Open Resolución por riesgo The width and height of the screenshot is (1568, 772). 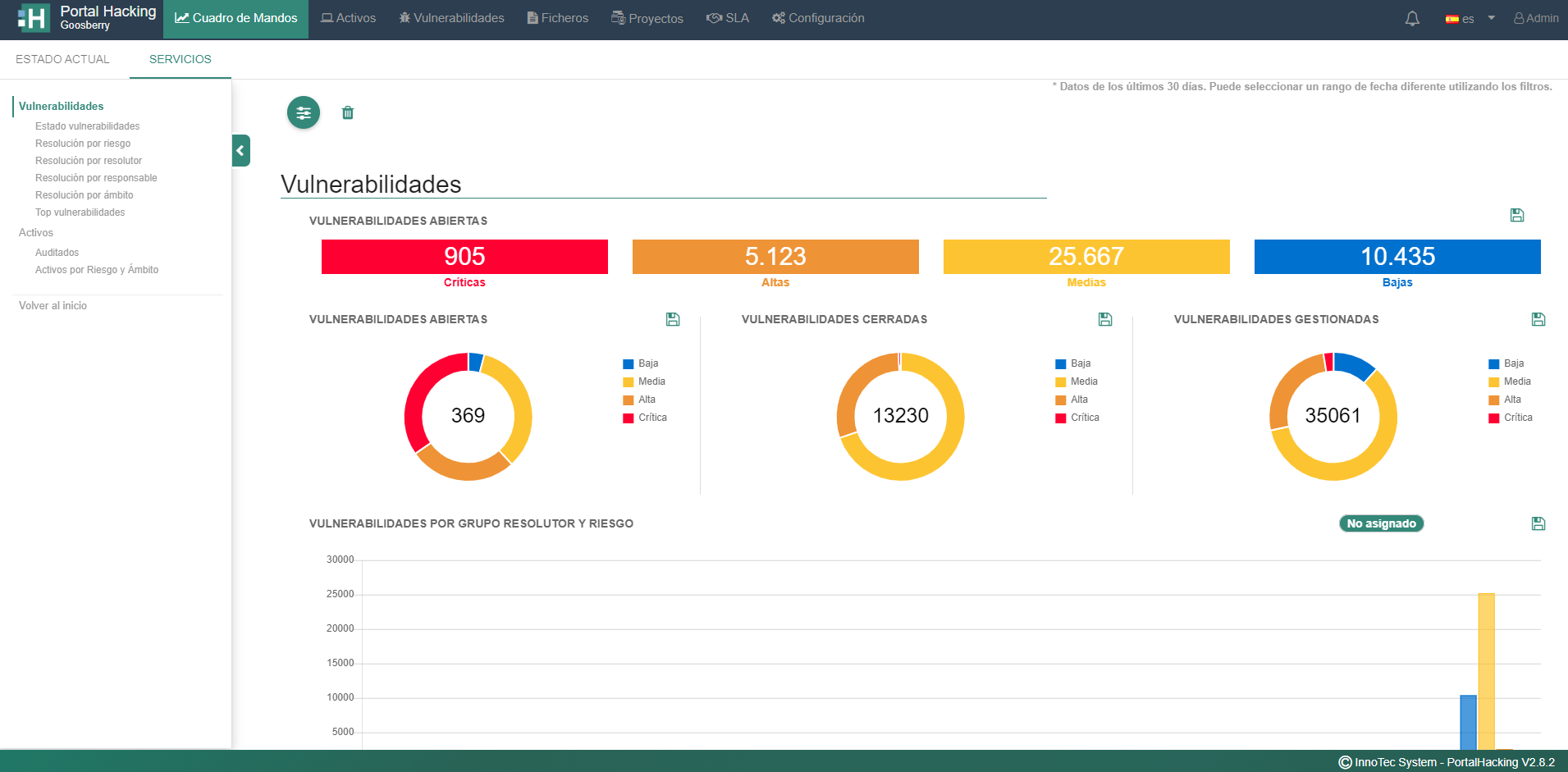[83, 144]
